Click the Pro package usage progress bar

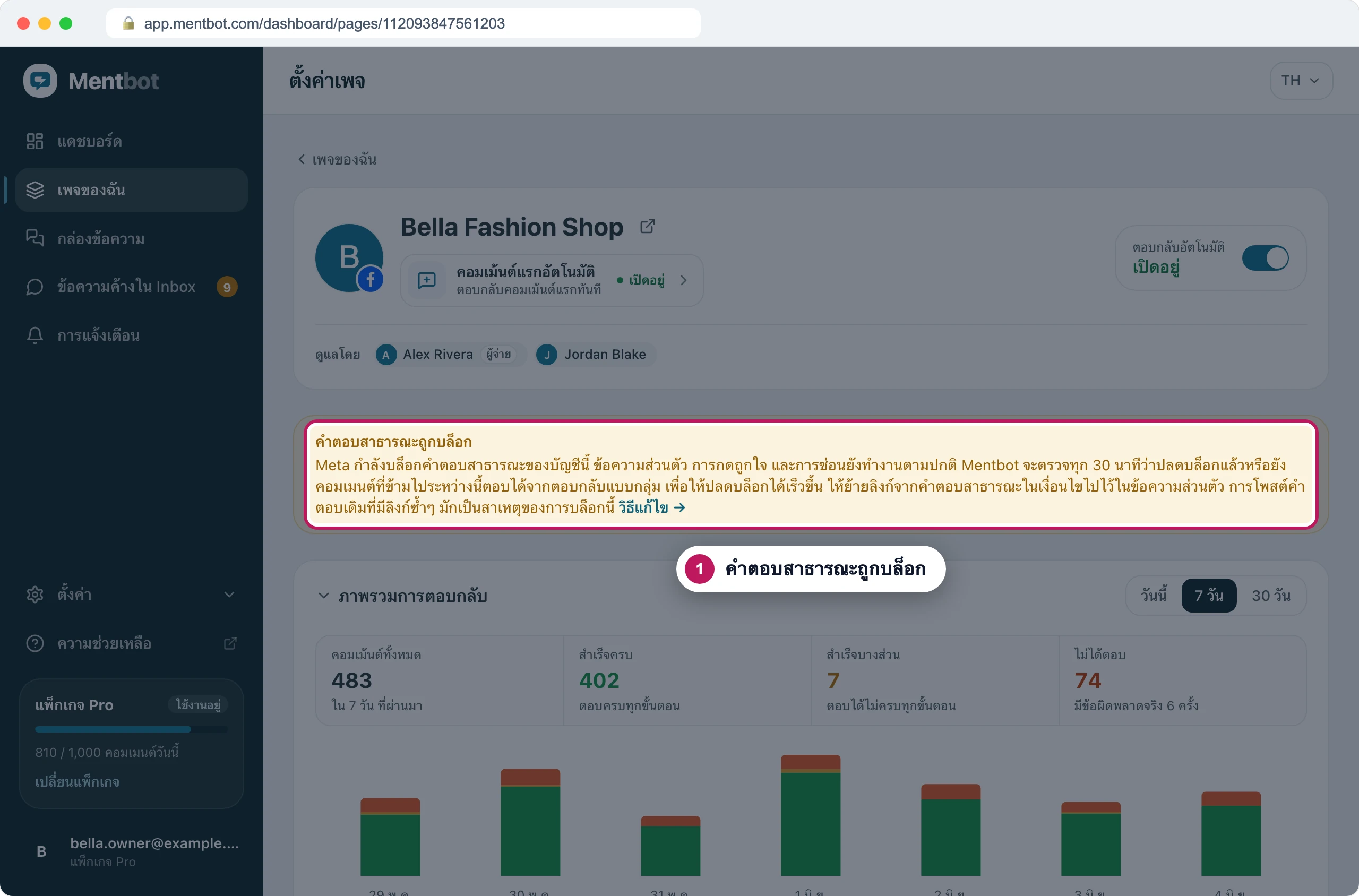[x=132, y=729]
